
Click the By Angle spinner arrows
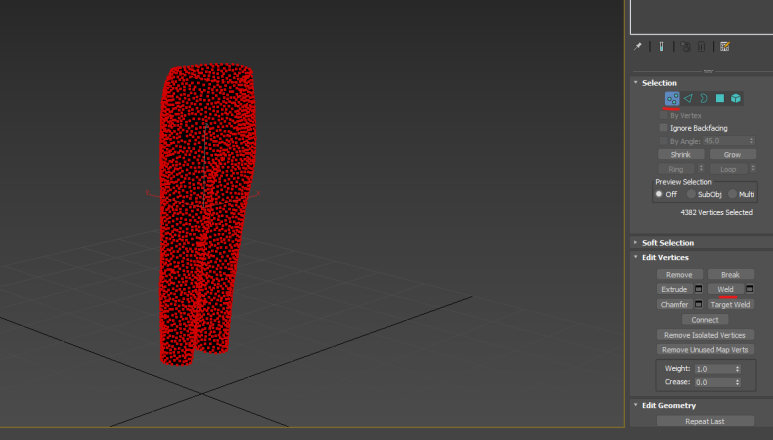[751, 141]
